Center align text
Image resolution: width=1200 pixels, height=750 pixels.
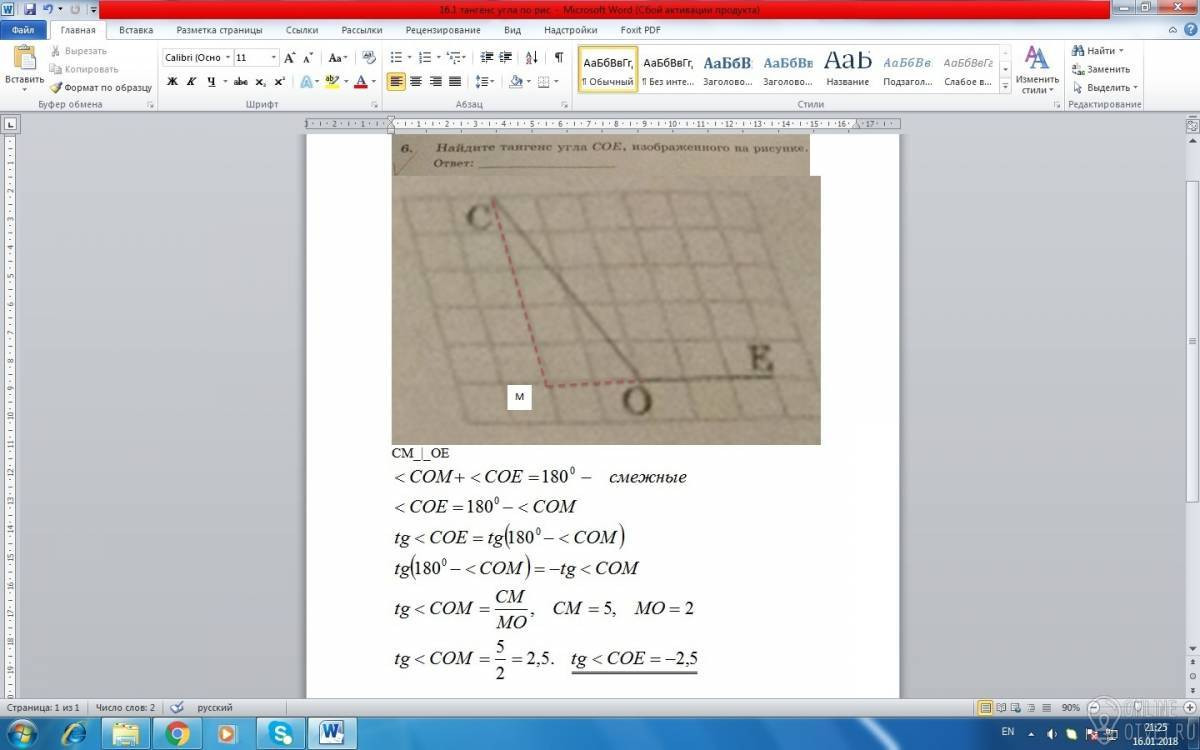[x=416, y=82]
